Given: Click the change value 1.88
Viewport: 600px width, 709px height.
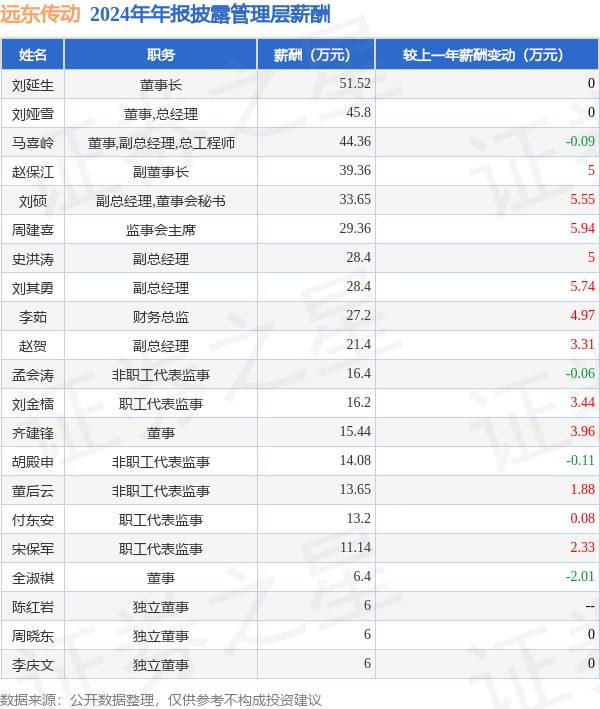Looking at the screenshot, I should pyautogui.click(x=582, y=489).
